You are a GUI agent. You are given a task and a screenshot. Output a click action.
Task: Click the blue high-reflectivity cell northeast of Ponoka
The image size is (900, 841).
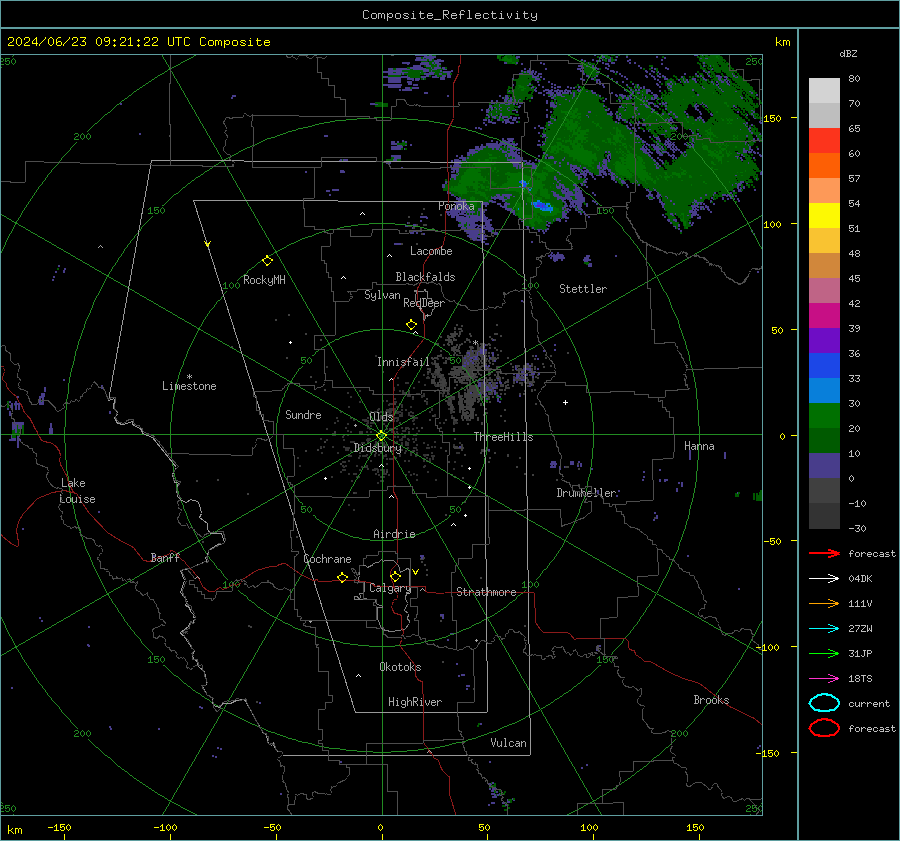[x=542, y=205]
